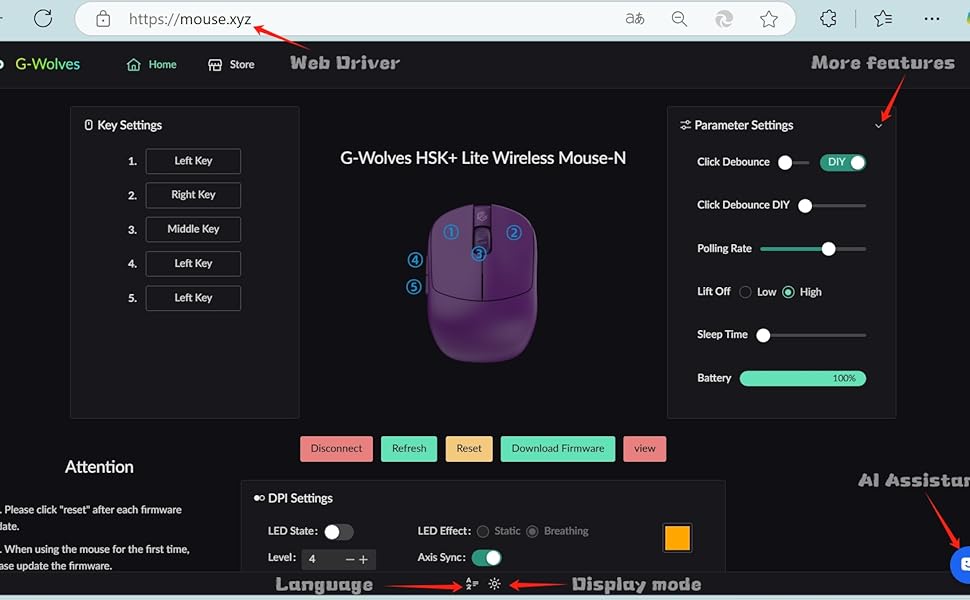970x600 pixels.
Task: Decrease DPI Level with the minus button
Action: coord(350,559)
